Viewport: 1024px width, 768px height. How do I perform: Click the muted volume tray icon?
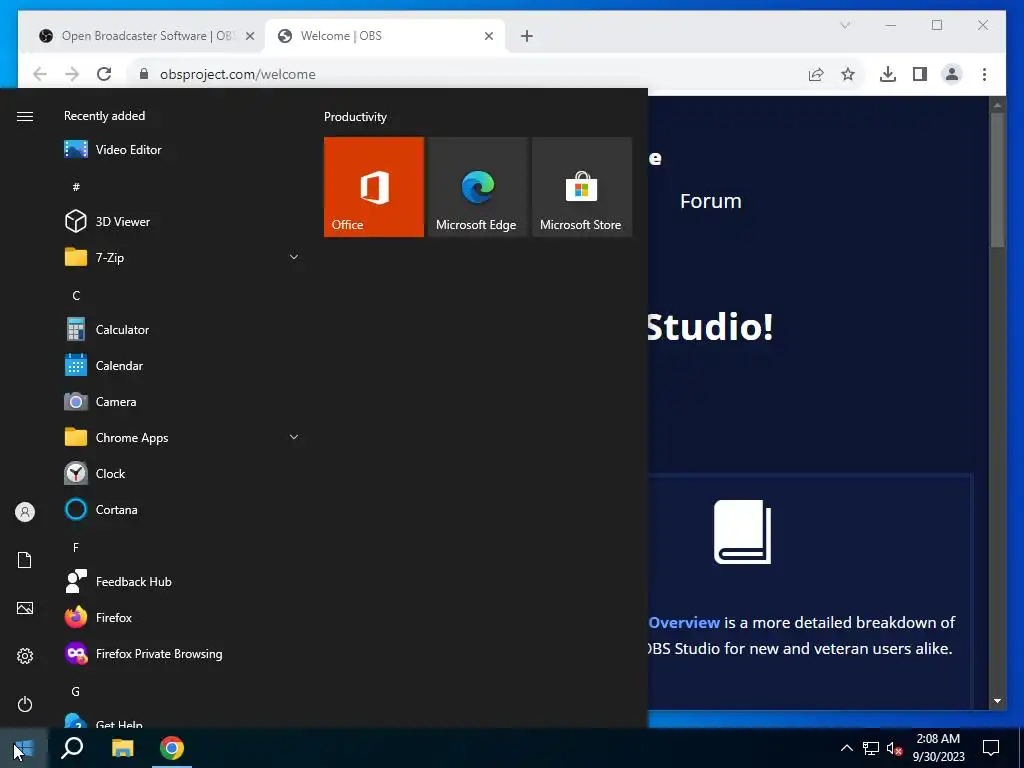(894, 748)
